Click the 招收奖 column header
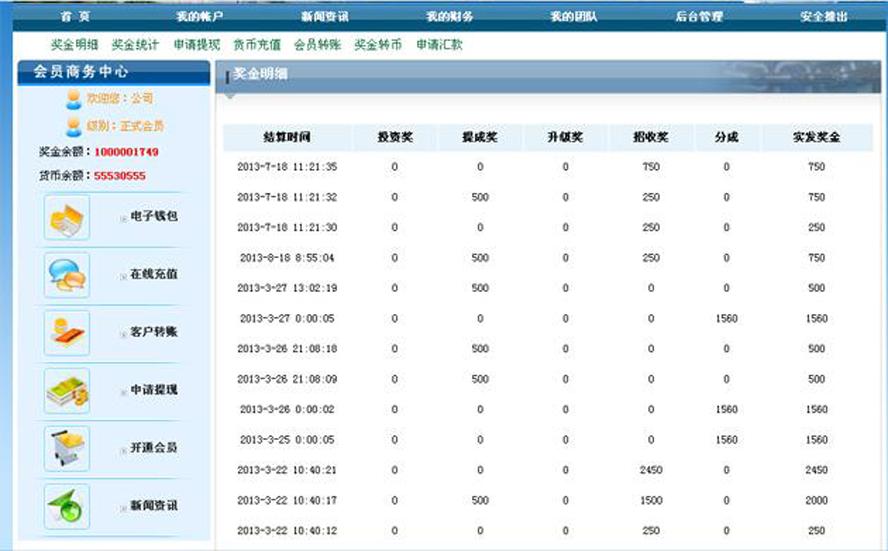Screen dimensions: 888x551 click(x=651, y=137)
